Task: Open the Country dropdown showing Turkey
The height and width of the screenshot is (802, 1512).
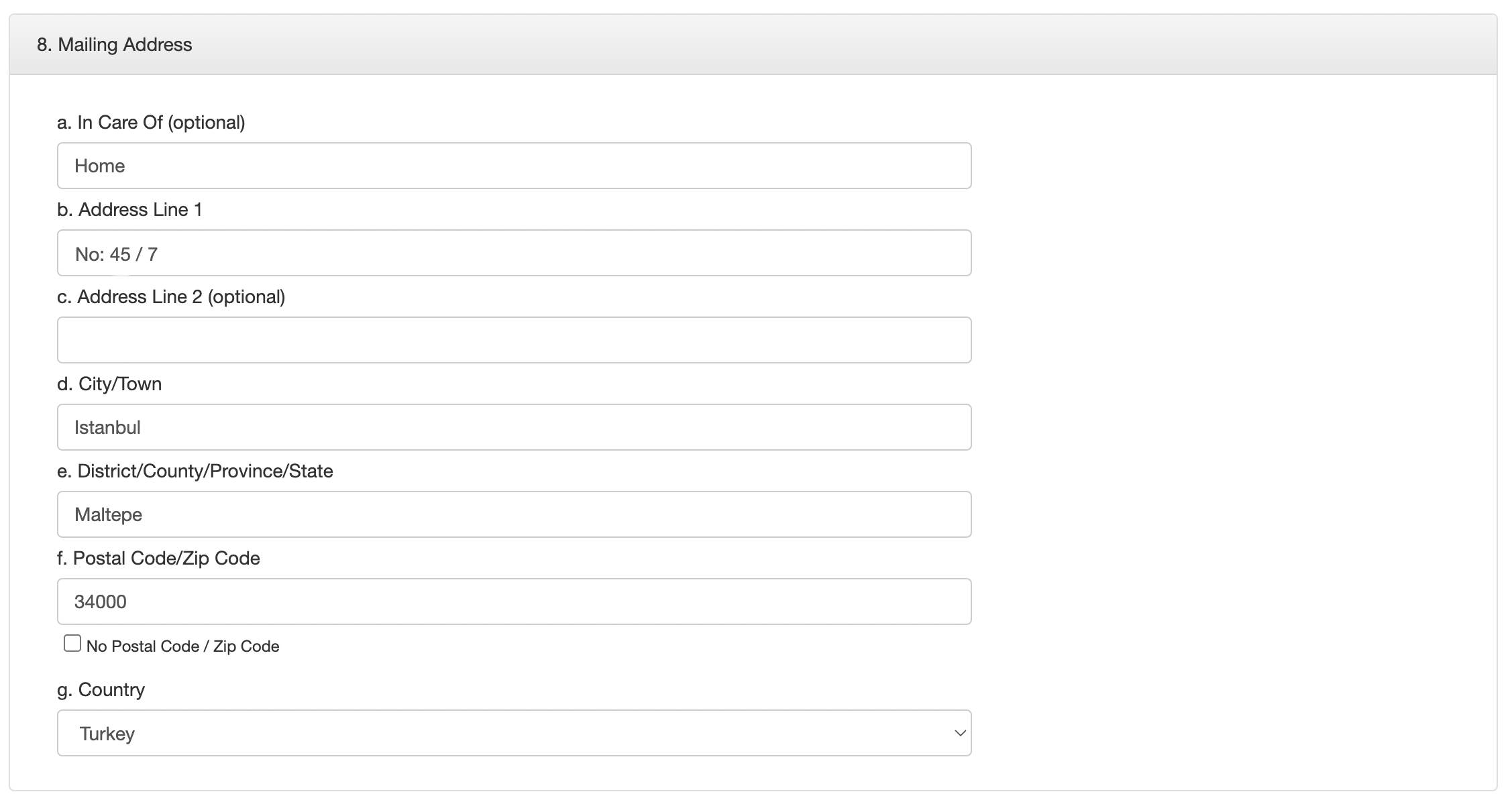Action: click(x=514, y=733)
